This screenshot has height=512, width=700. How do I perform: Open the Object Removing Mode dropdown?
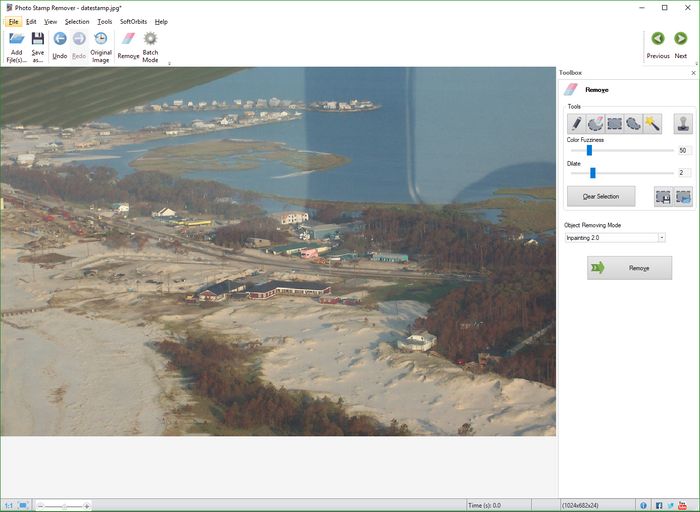pyautogui.click(x=662, y=238)
